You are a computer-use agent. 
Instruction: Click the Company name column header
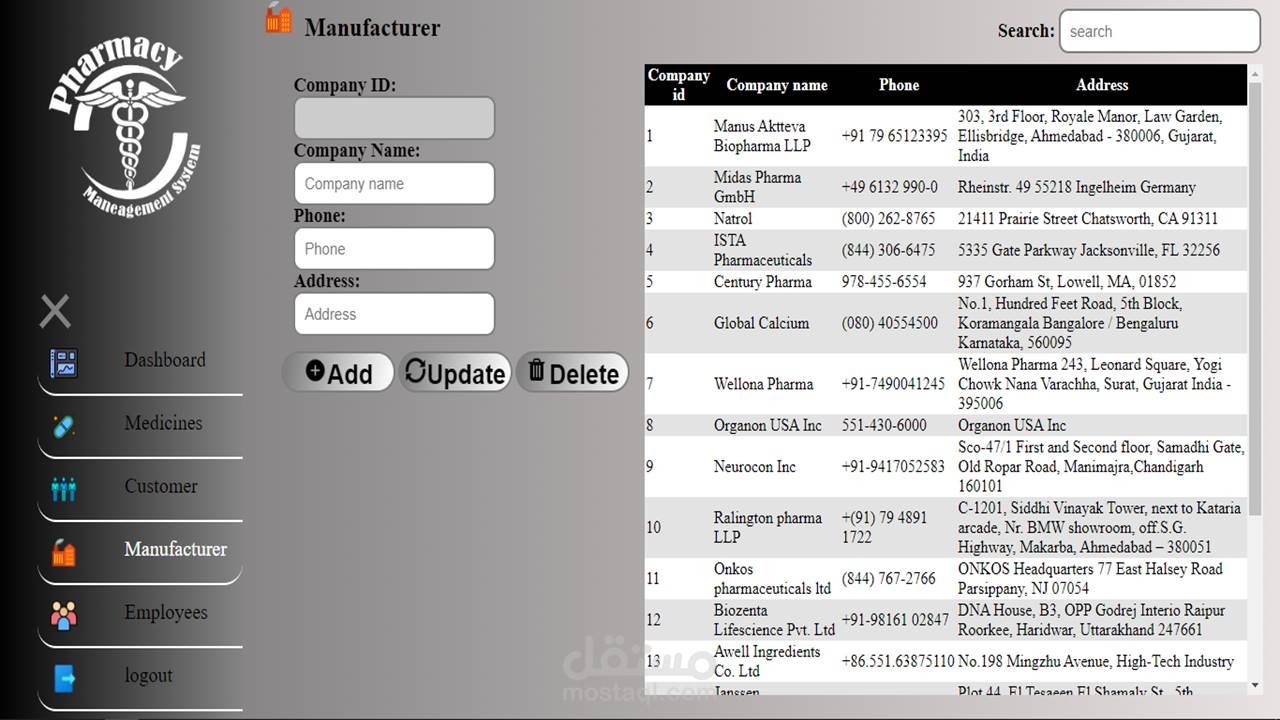[777, 85]
